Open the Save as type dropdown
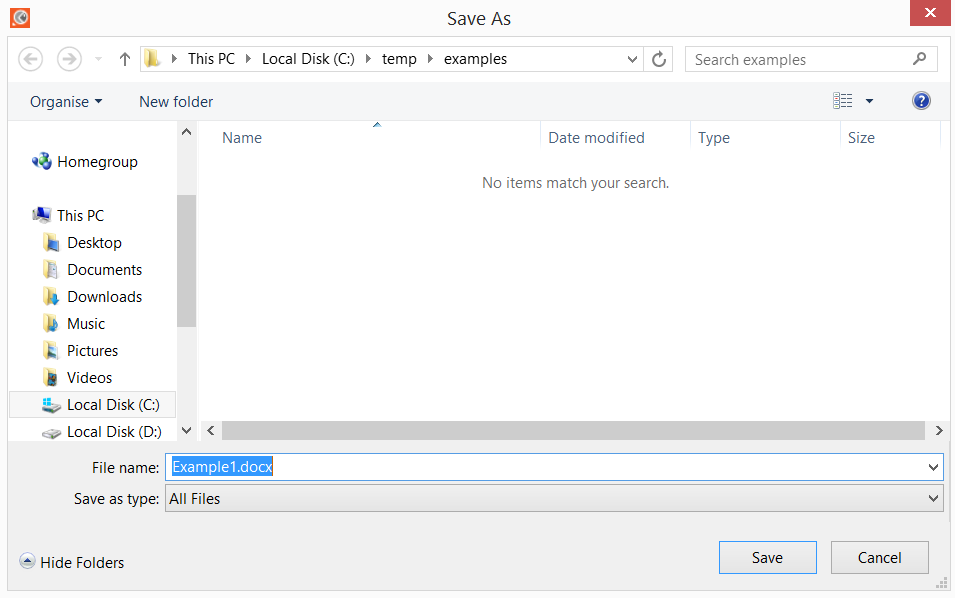Viewport: 955px width, 598px height. (551, 498)
